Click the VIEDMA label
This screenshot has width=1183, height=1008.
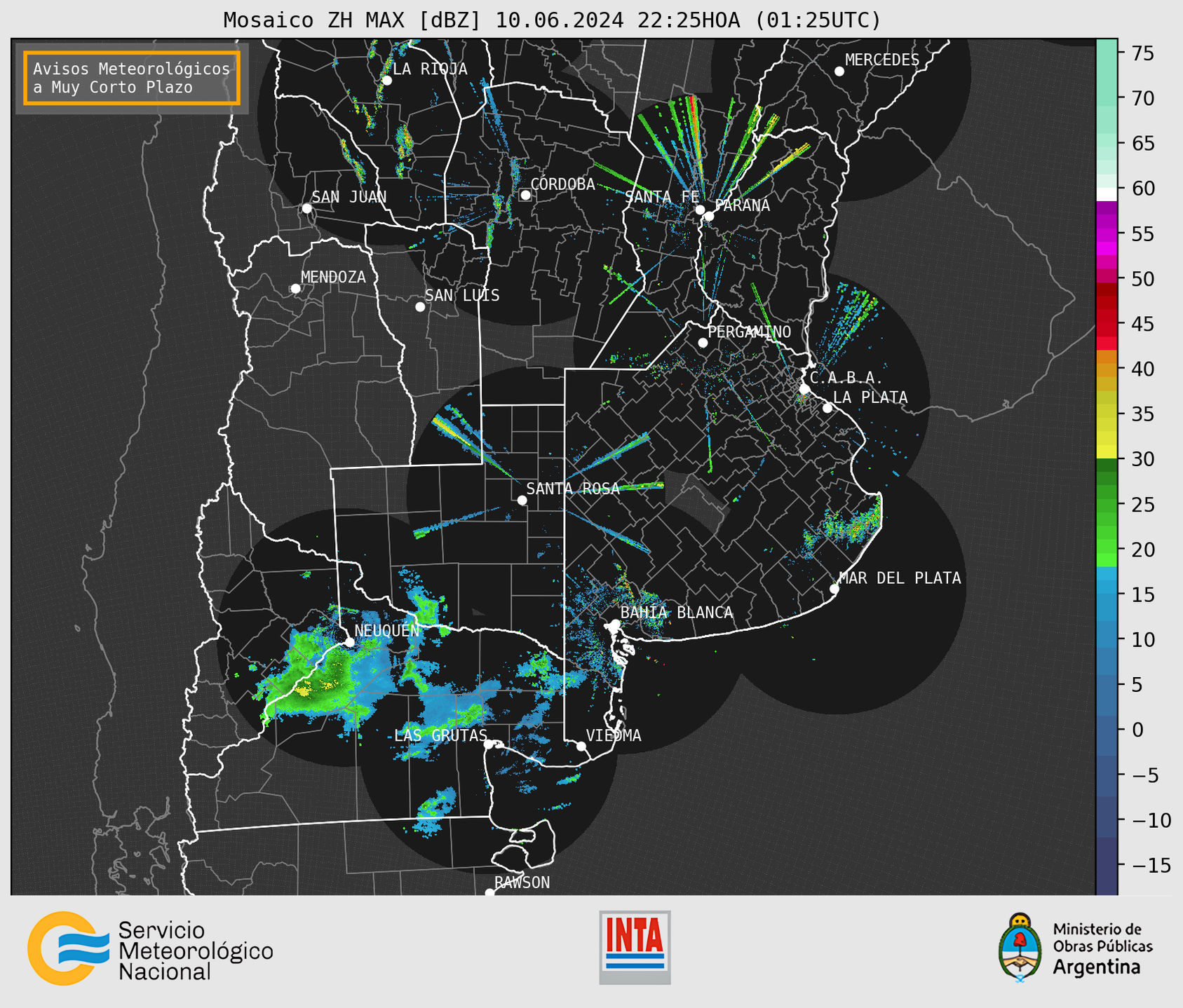tap(614, 735)
